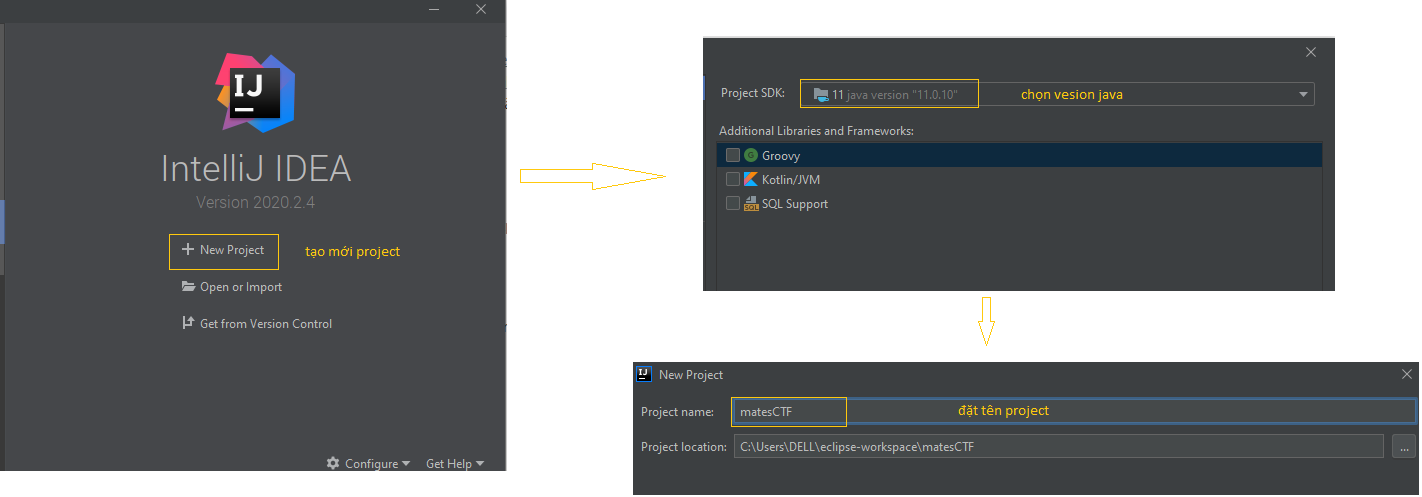The width and height of the screenshot is (1422, 497).
Task: Select Open or Import
Action: [241, 287]
